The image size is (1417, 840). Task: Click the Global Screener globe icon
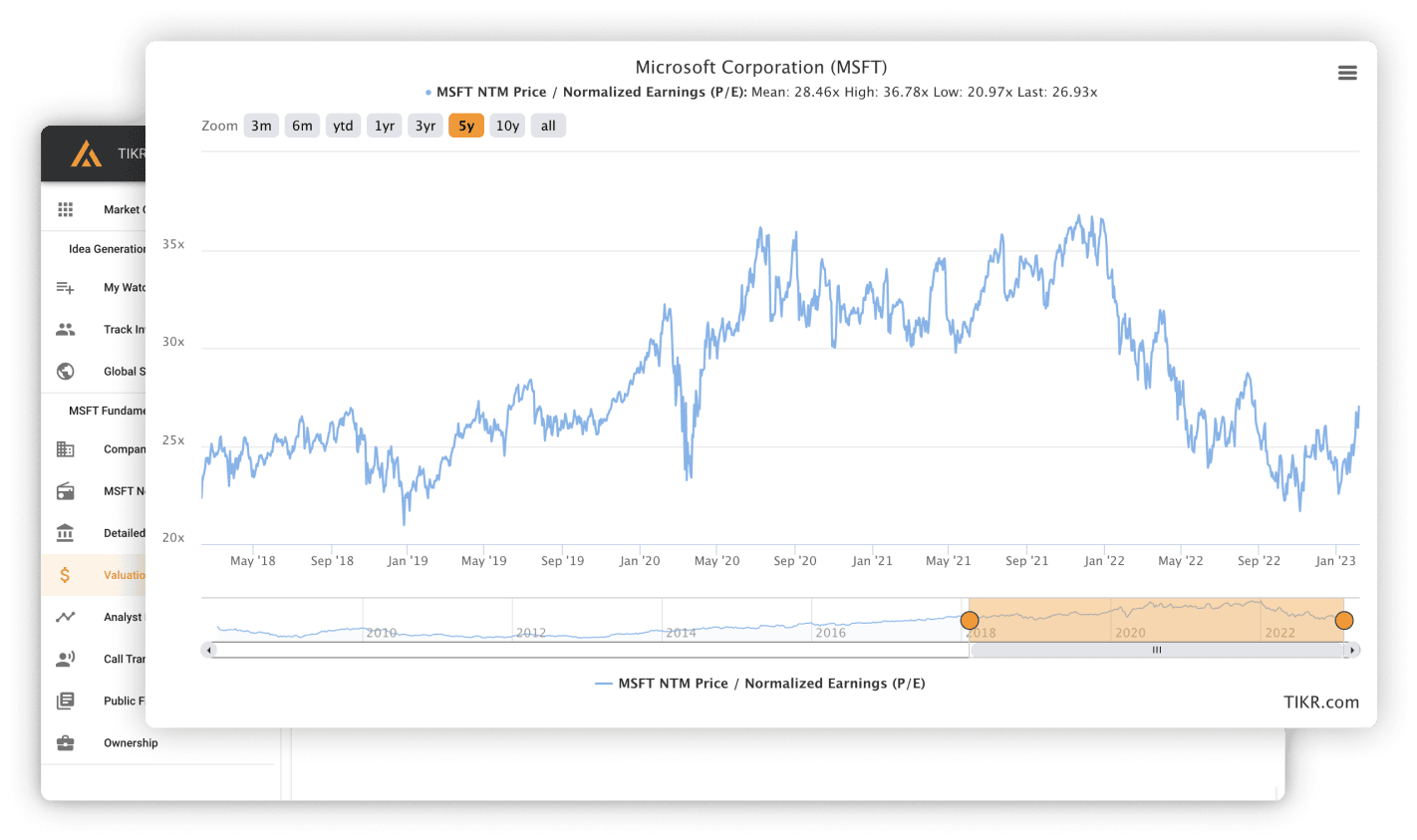(66, 372)
